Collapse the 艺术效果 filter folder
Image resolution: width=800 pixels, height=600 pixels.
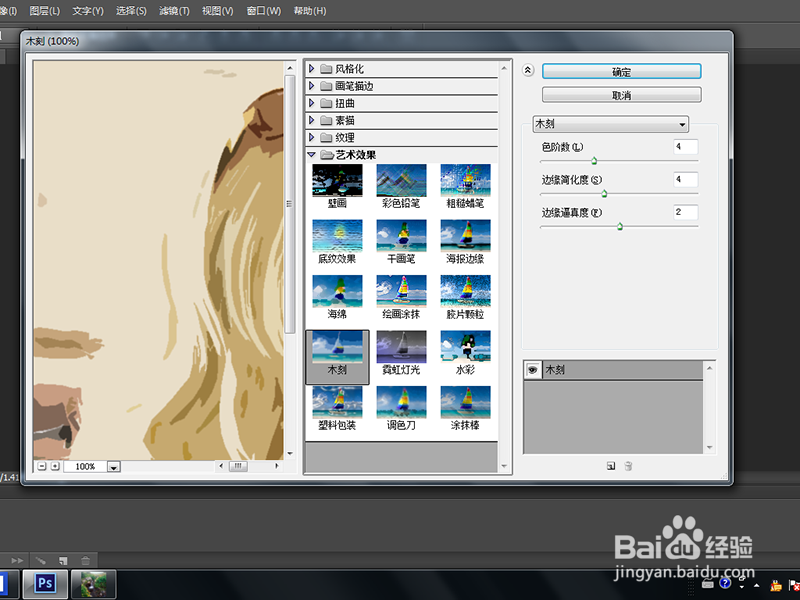(311, 155)
